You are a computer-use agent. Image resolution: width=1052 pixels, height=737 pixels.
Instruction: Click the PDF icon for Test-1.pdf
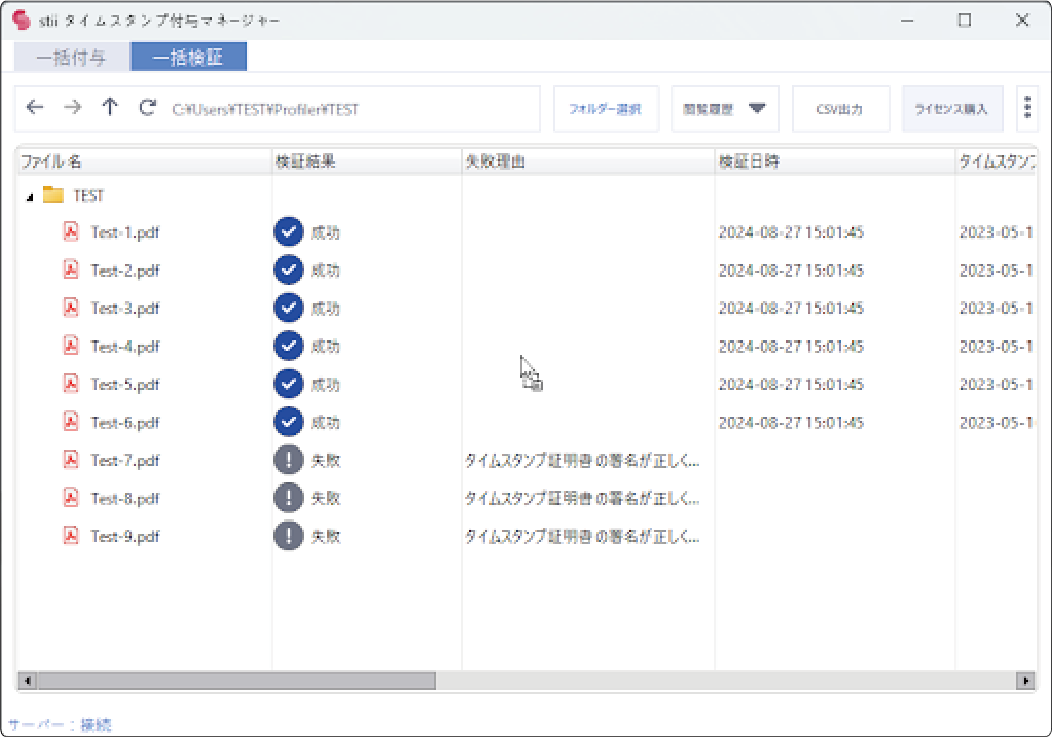tap(71, 232)
